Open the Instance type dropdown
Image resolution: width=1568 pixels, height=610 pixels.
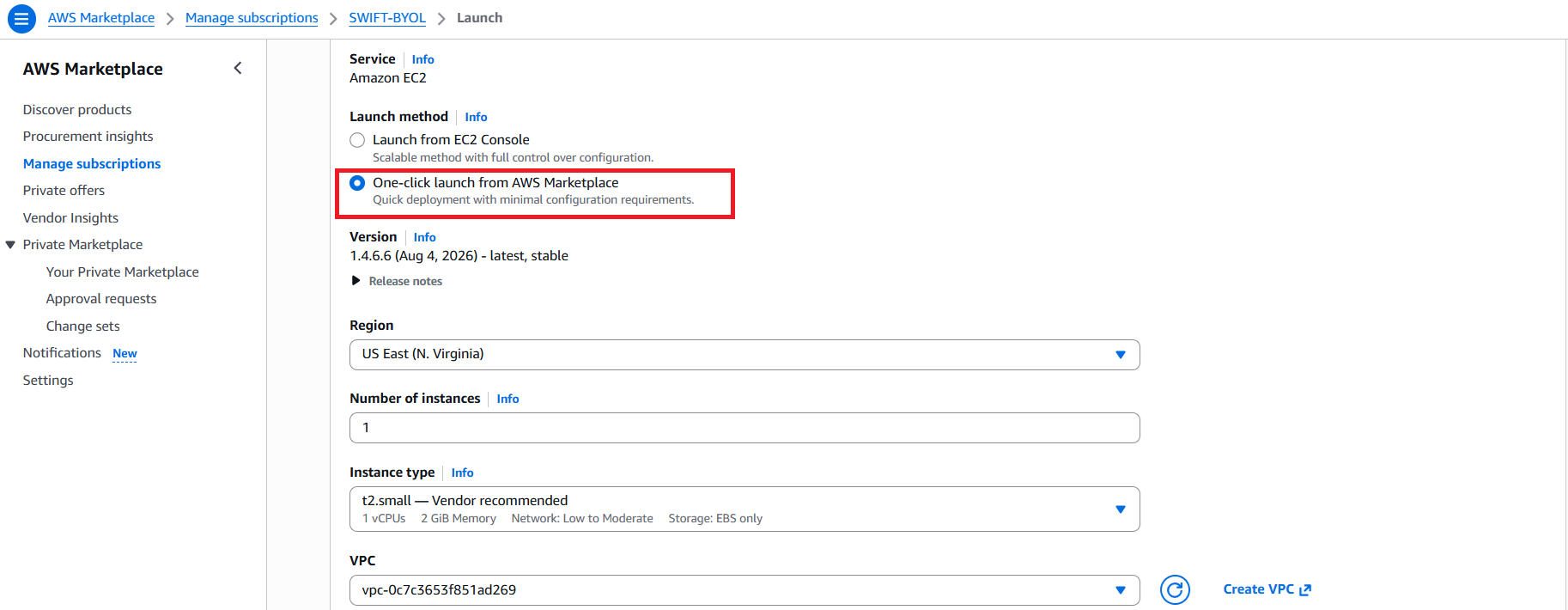point(744,509)
